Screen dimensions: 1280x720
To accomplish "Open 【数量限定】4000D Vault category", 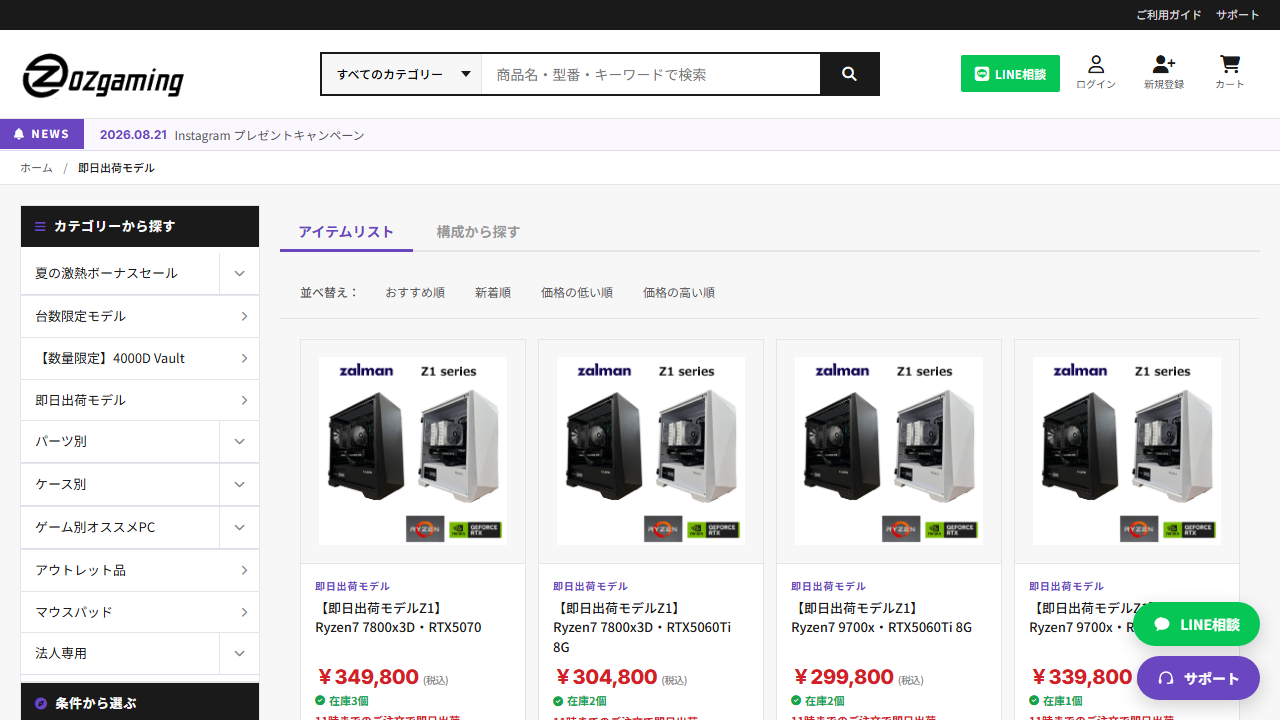I will [140, 358].
